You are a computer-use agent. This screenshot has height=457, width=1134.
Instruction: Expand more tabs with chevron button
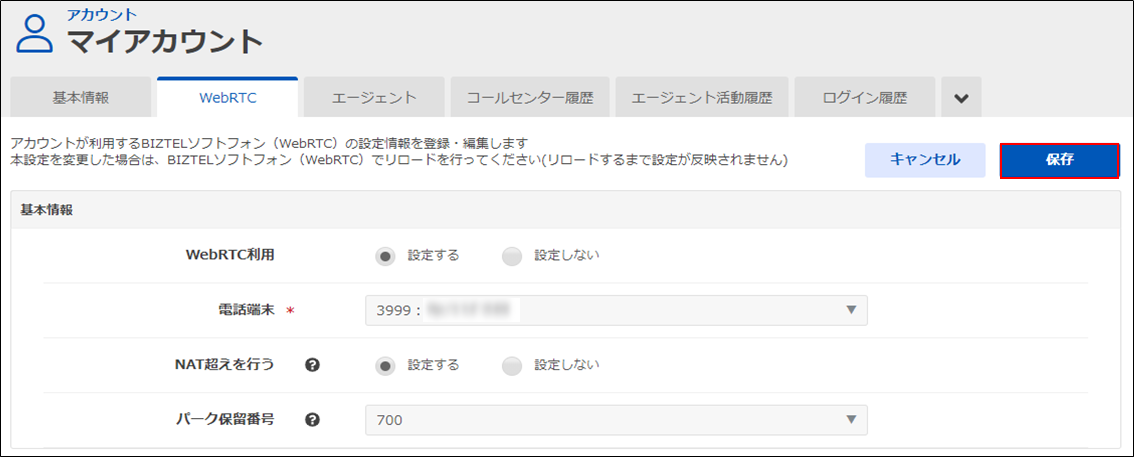[961, 98]
